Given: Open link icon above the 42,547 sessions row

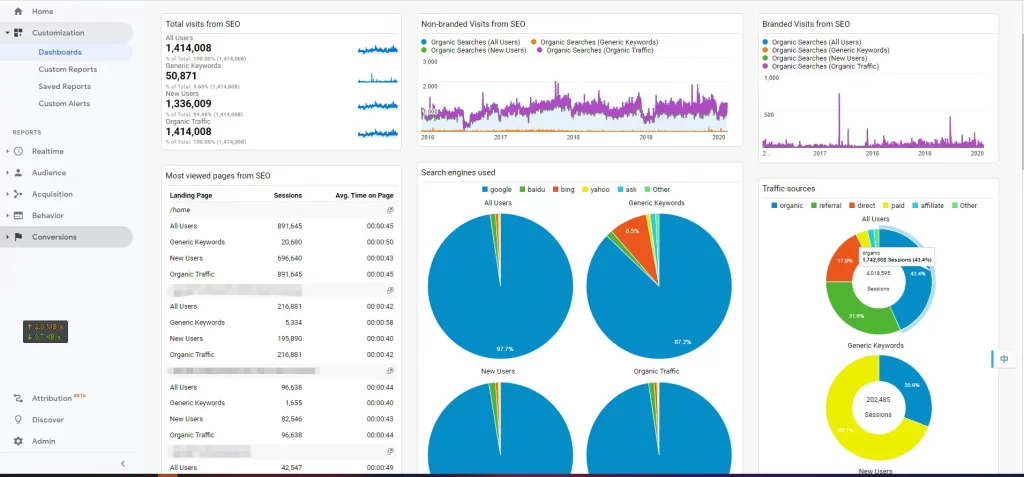Looking at the screenshot, I should 390,451.
